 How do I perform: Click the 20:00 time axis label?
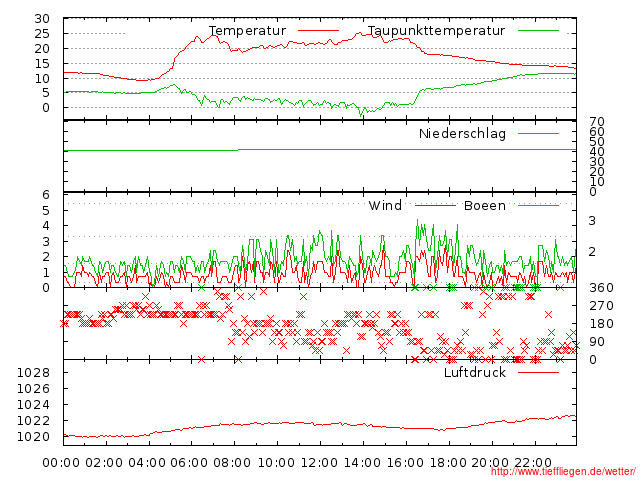click(x=490, y=463)
